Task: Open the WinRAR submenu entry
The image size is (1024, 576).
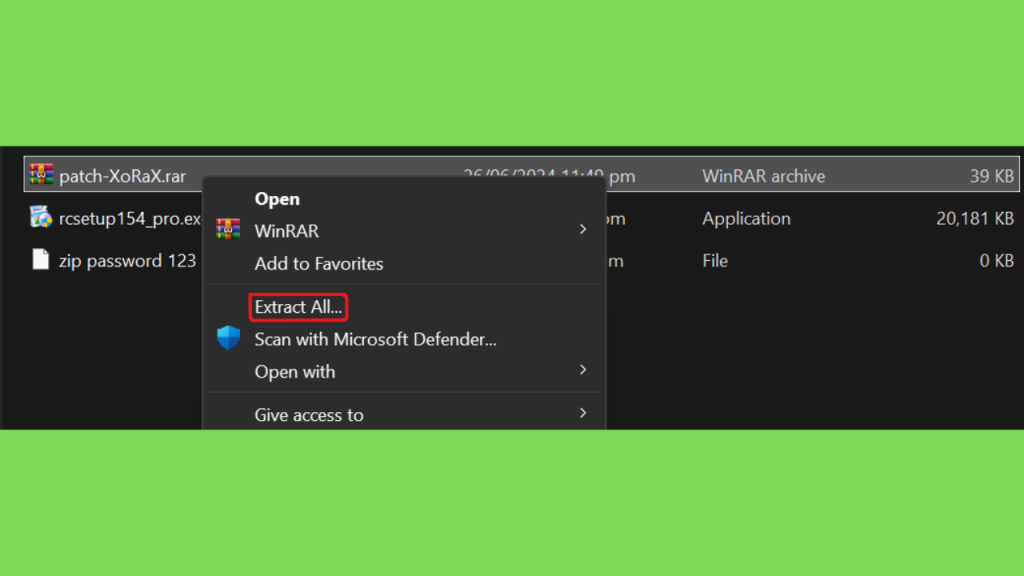Action: 287,231
